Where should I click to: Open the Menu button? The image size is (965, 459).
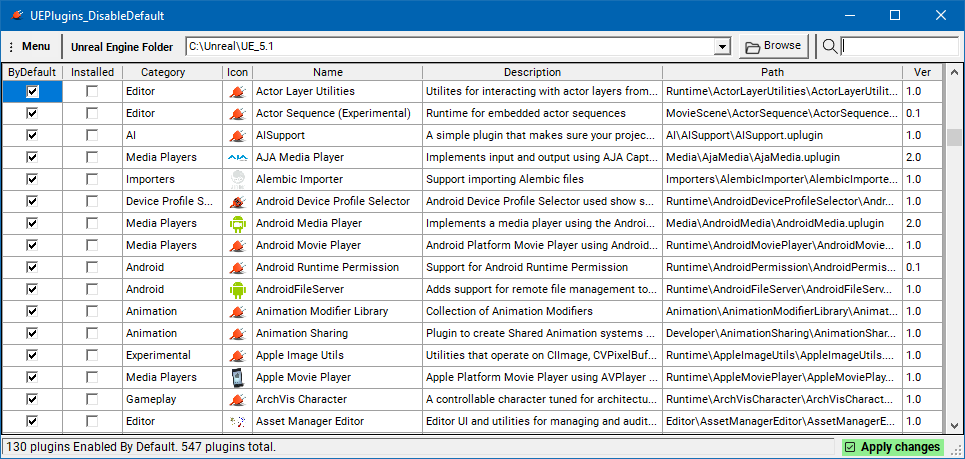click(x=29, y=46)
